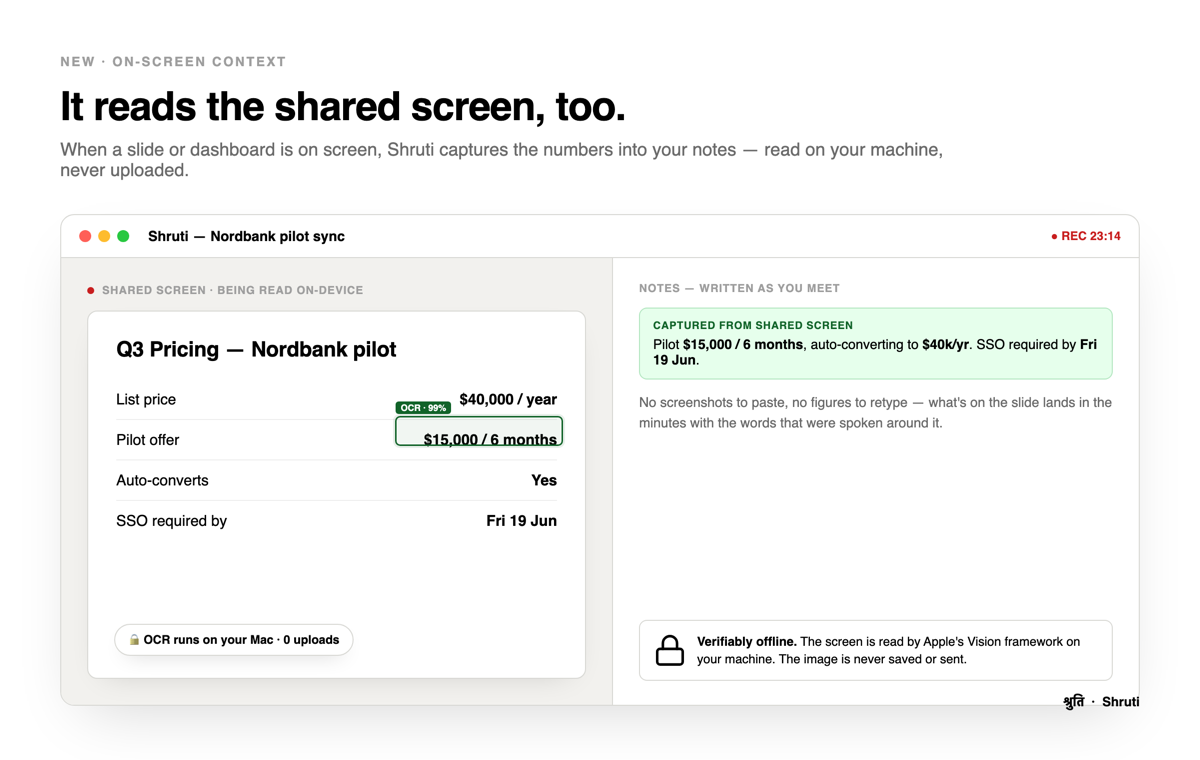Screen dimensions: 1200x760
Task: Click the red REC 23:14 recording indicator
Action: pos(1086,237)
